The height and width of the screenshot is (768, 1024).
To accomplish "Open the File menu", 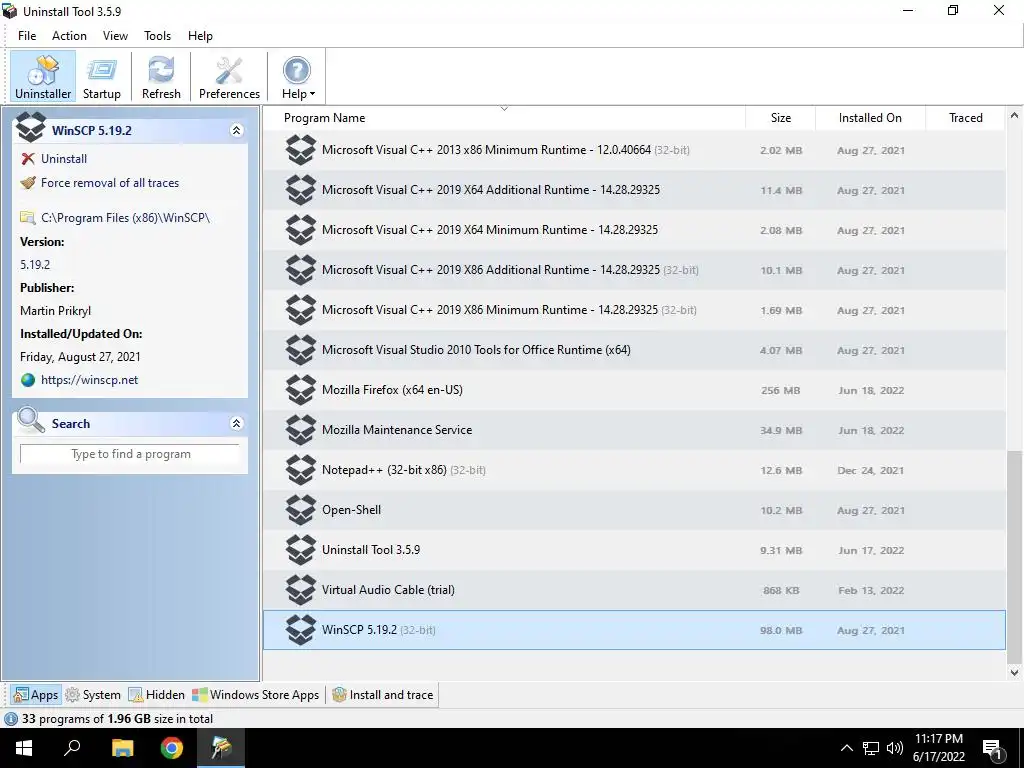I will [x=27, y=36].
